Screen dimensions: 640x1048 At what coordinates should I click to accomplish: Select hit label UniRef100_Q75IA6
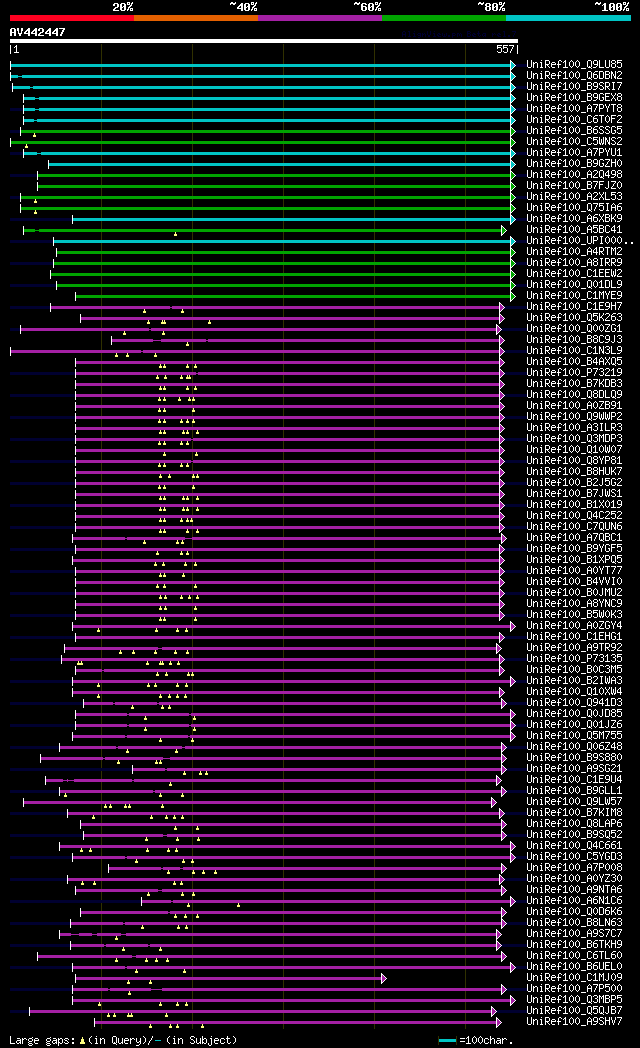(574, 208)
